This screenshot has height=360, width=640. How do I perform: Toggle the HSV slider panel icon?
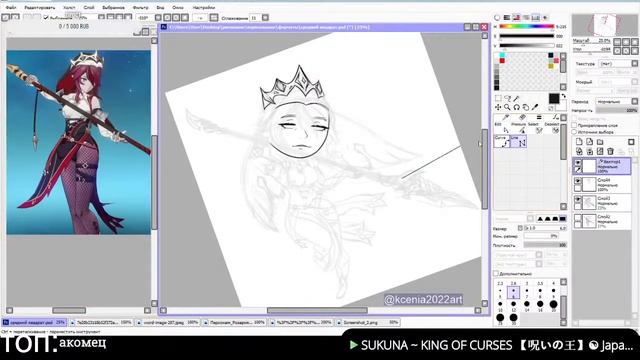coord(516,18)
